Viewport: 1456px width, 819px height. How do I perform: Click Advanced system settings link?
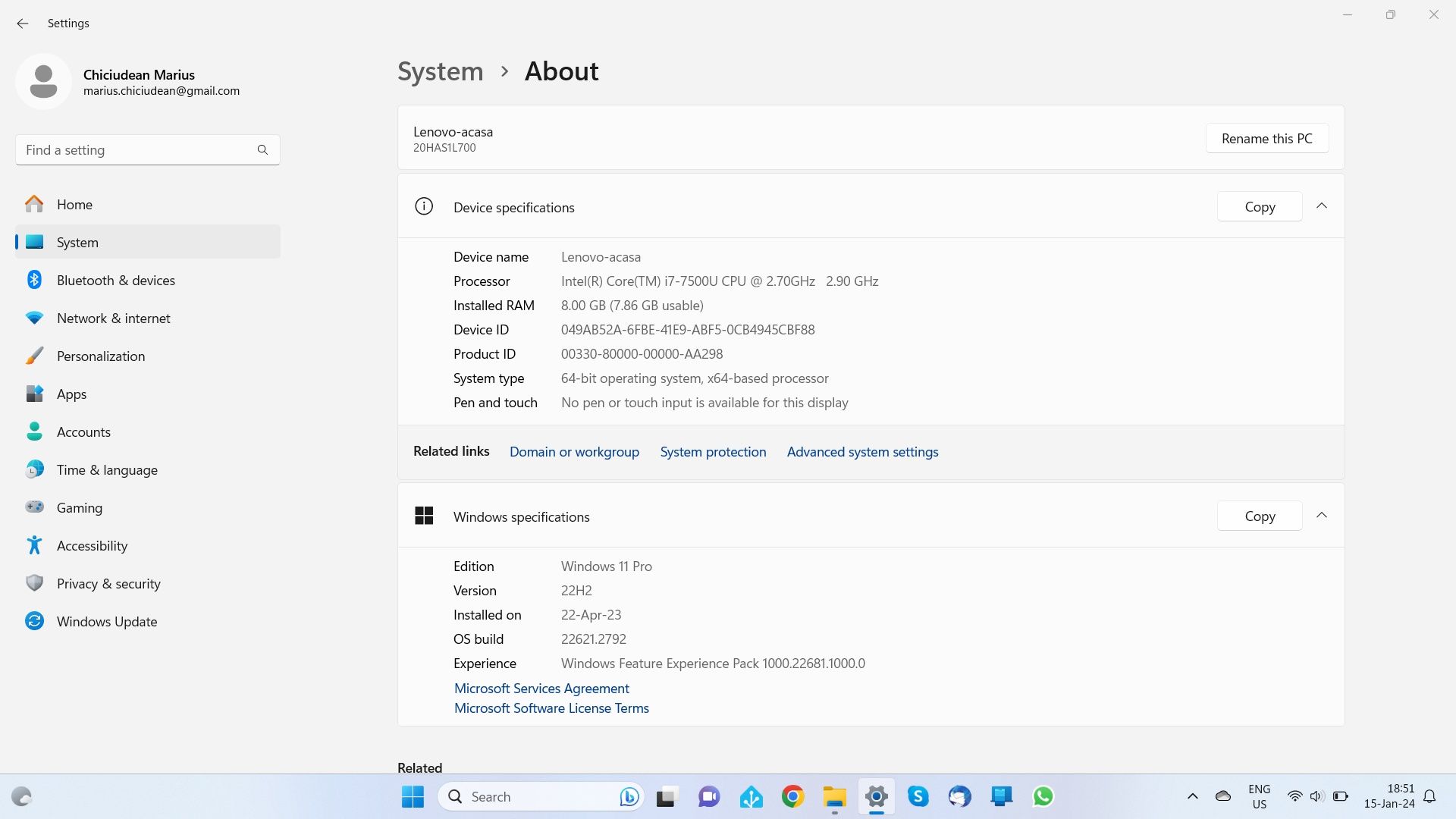point(863,451)
